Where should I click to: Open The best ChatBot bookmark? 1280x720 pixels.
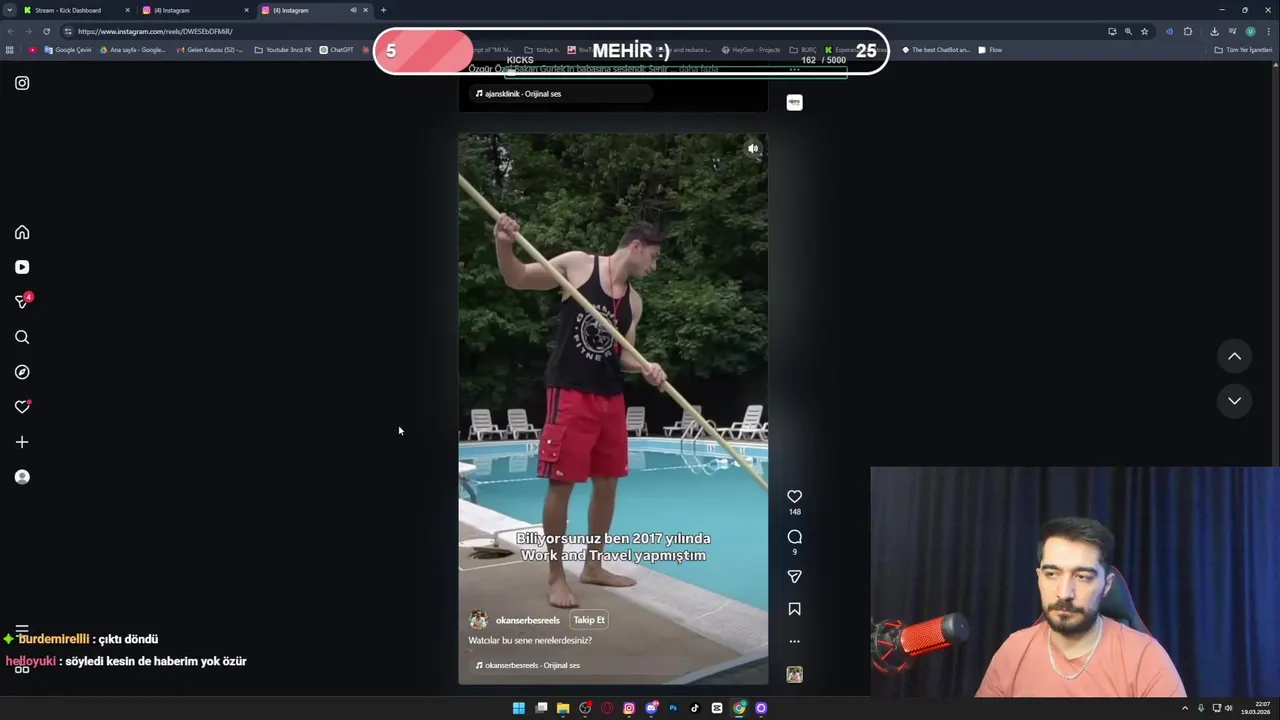pyautogui.click(x=936, y=50)
